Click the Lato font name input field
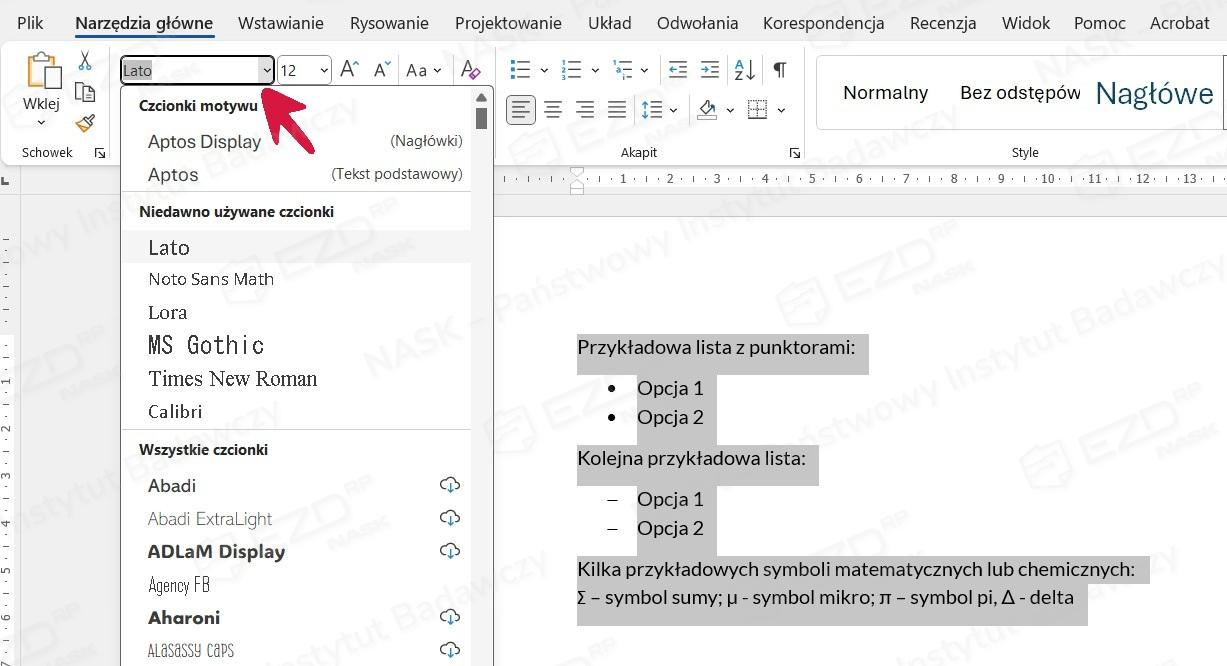 point(188,71)
